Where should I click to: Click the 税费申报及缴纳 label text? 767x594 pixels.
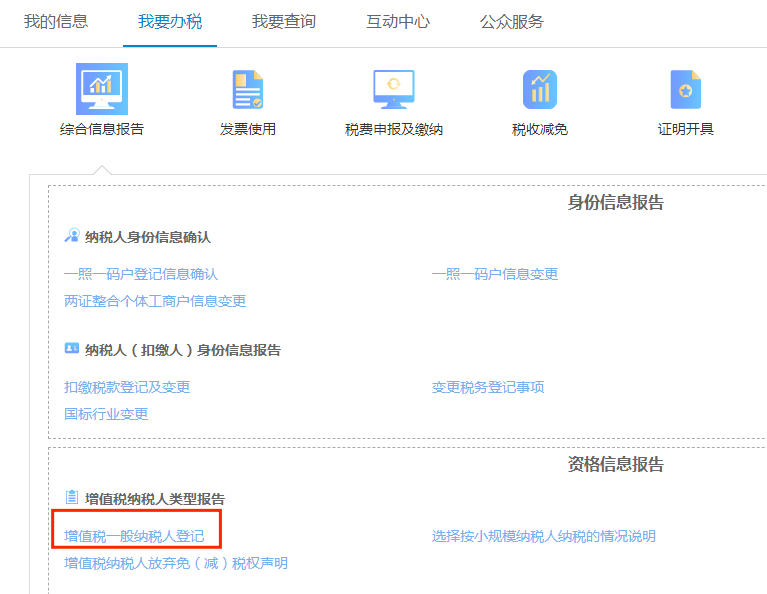394,129
